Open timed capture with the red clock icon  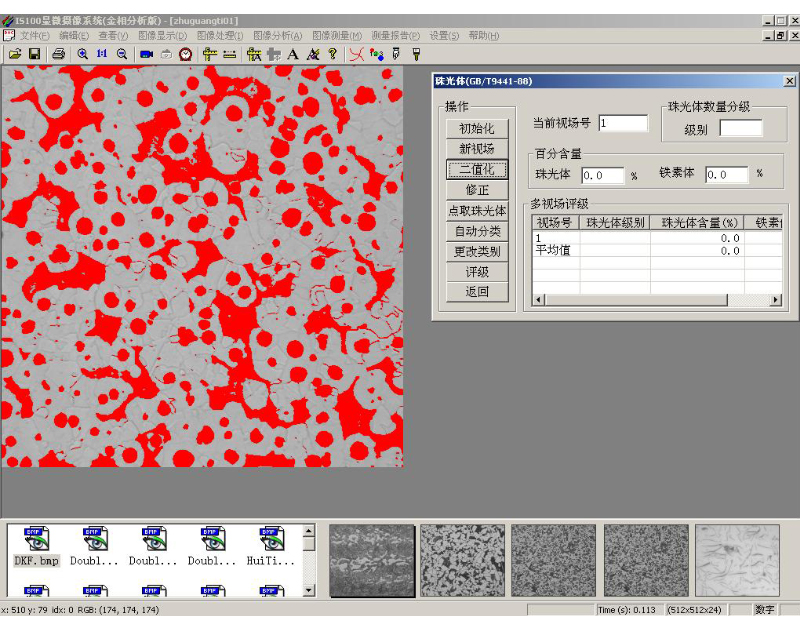click(186, 54)
